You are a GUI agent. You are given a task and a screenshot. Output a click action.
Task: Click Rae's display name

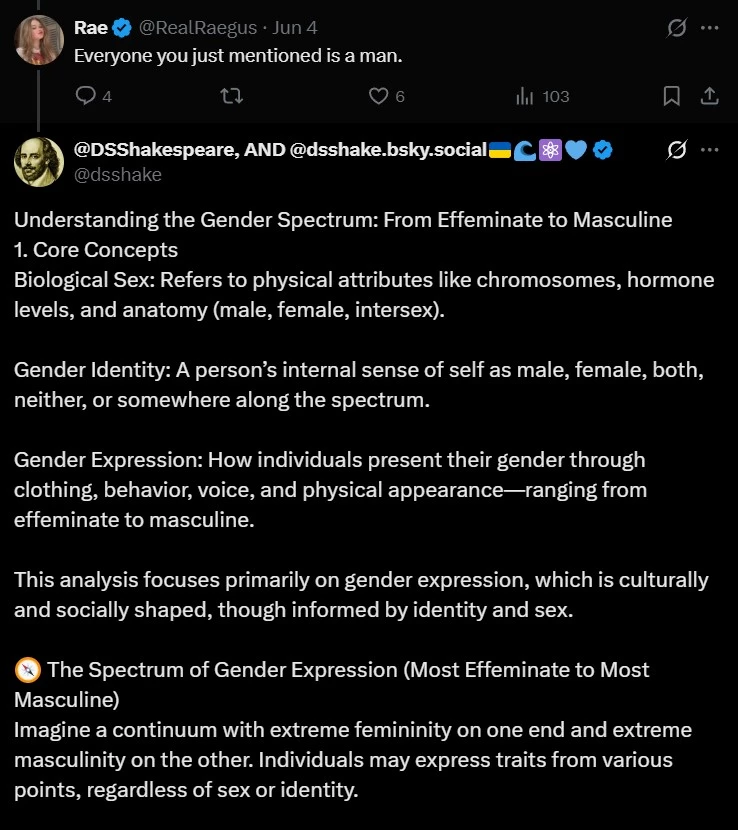pos(91,28)
